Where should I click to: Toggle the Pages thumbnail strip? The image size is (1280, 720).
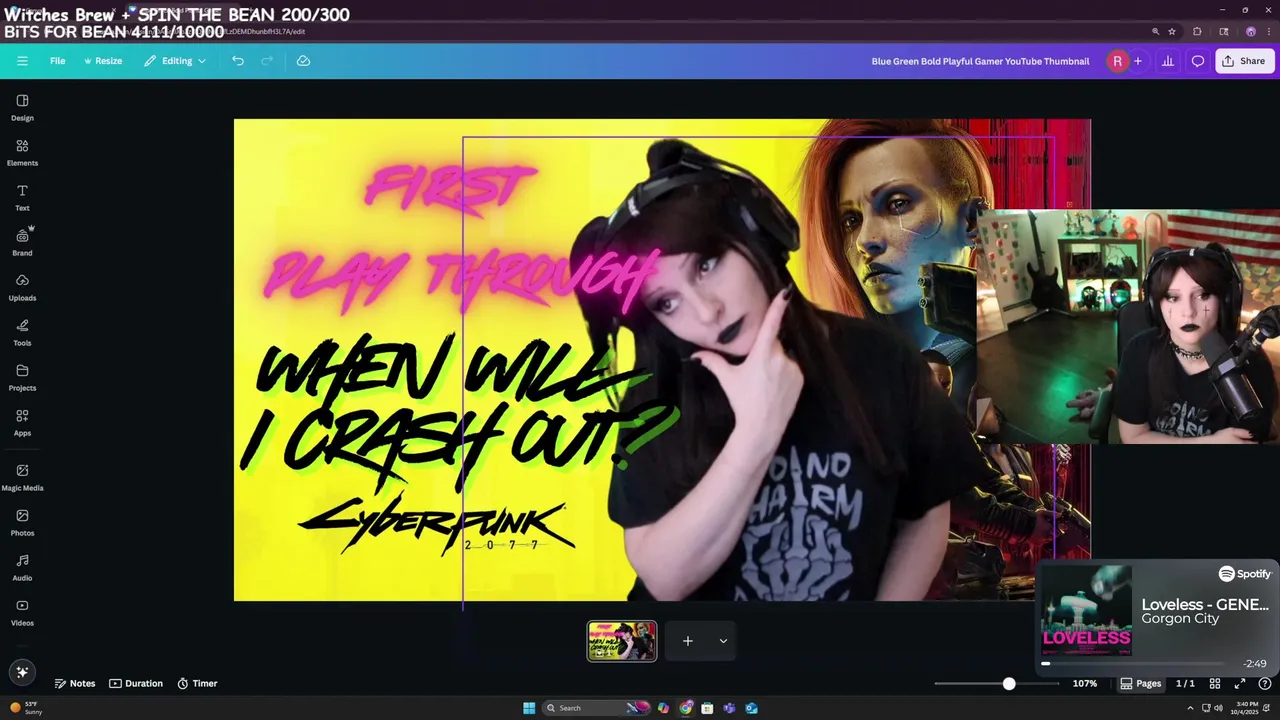point(1141,684)
